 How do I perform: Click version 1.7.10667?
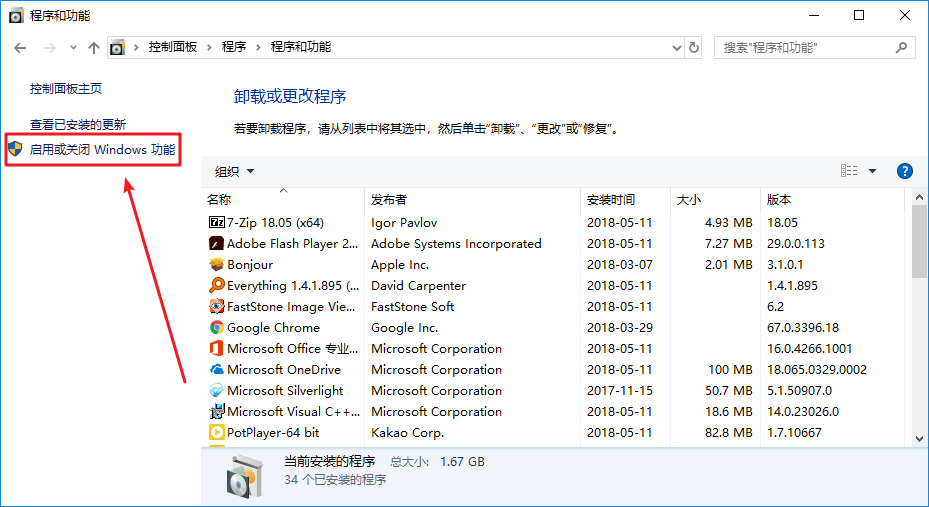794,432
